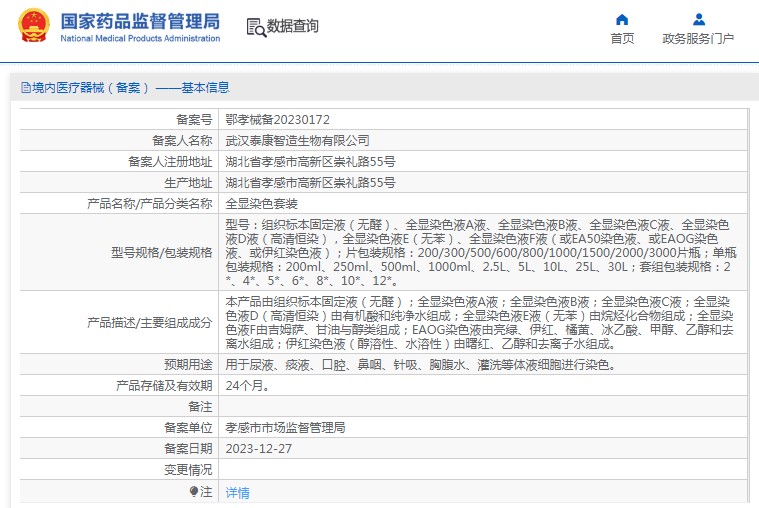The height and width of the screenshot is (508, 759).
Task: Click the 产品描述/主要组成成分 row label
Action: [x=150, y=323]
